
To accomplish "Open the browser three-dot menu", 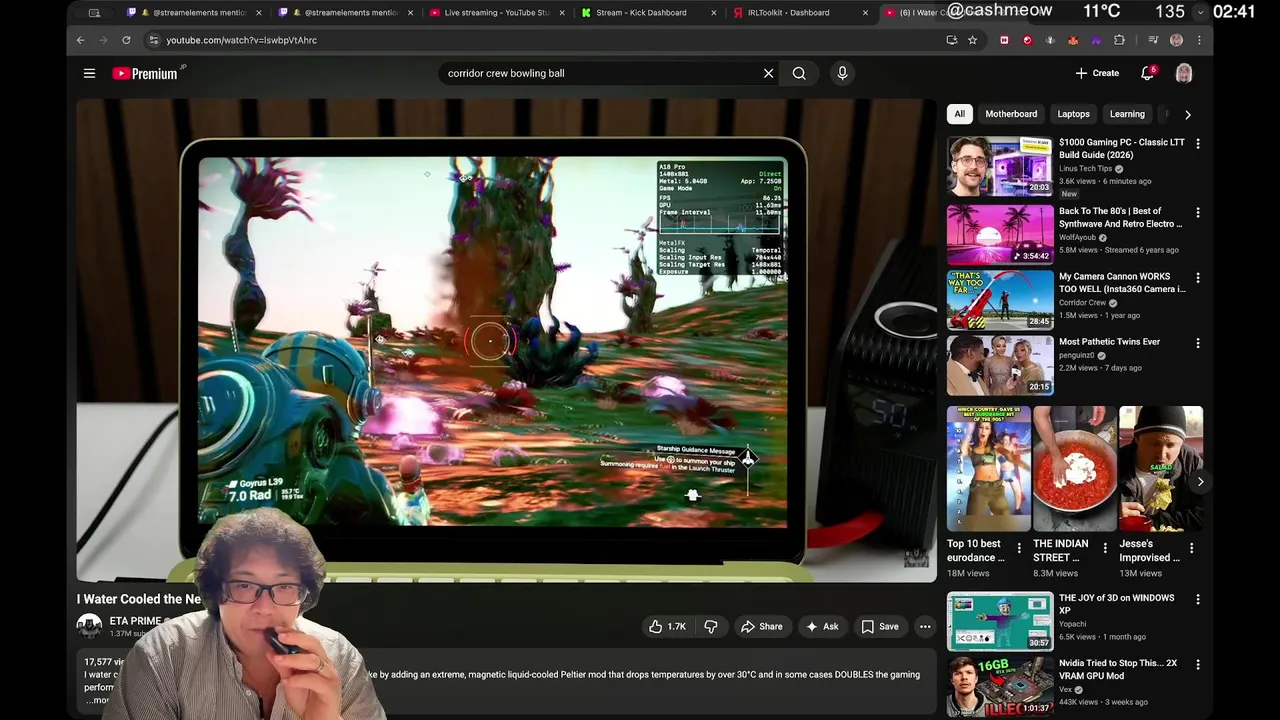I will [x=1199, y=40].
